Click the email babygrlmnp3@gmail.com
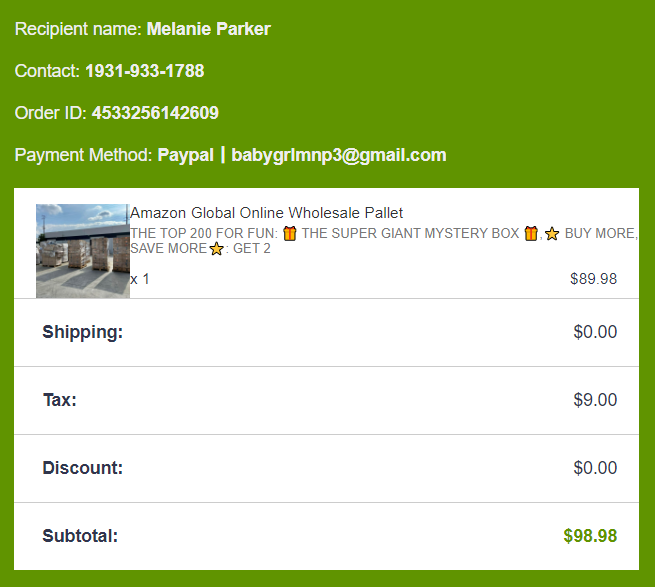 [x=339, y=155]
